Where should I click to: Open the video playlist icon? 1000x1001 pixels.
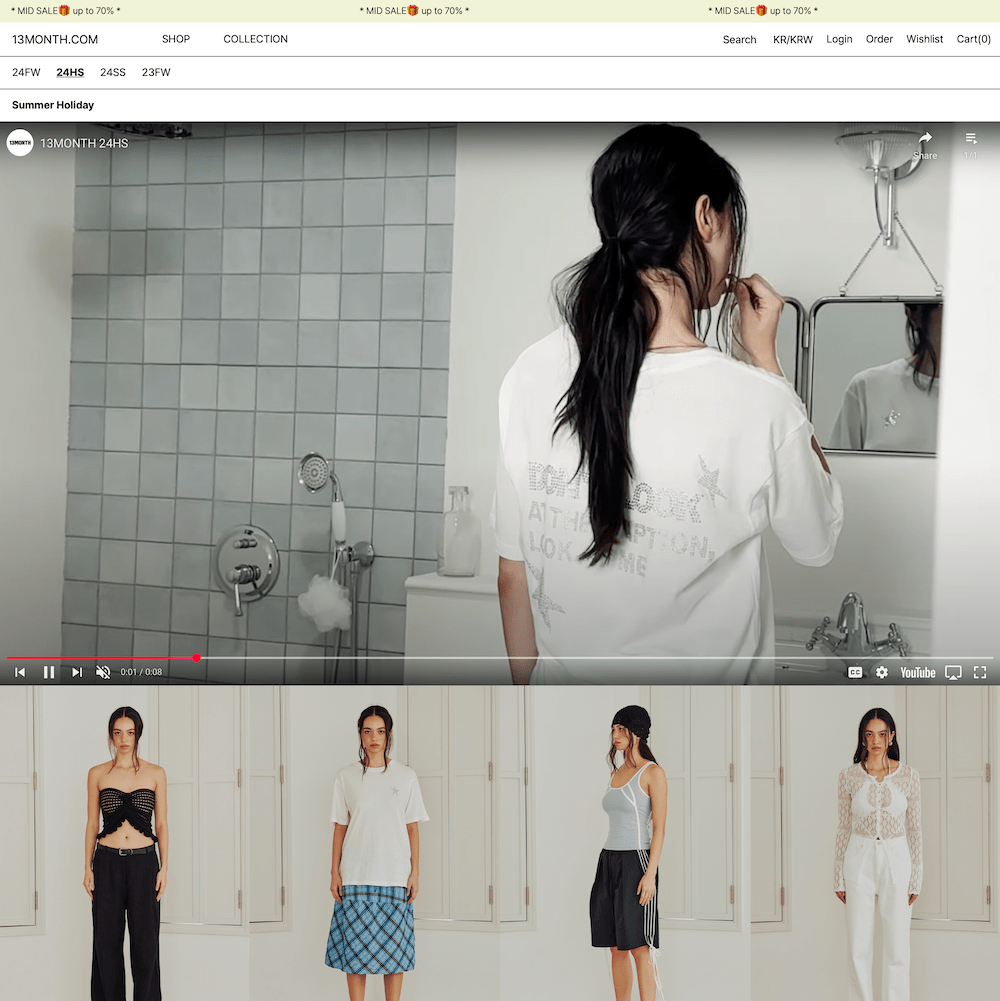[971, 144]
